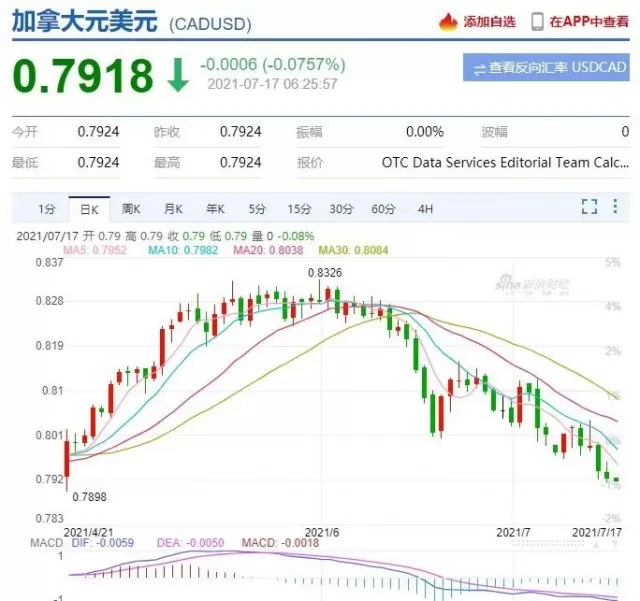640x601 pixels.
Task: Click the small up triangle near 2021/7/17
Action: 596,544
